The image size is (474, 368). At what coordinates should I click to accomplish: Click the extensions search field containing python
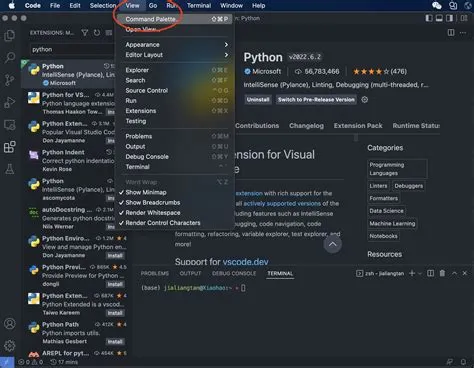point(72,50)
